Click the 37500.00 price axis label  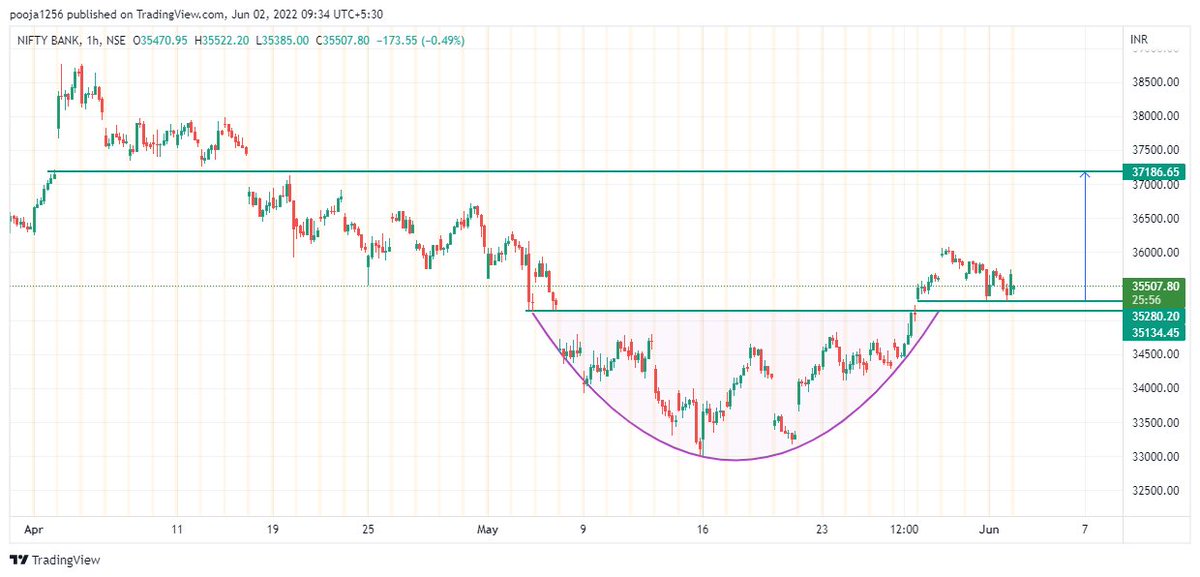(x=1155, y=150)
